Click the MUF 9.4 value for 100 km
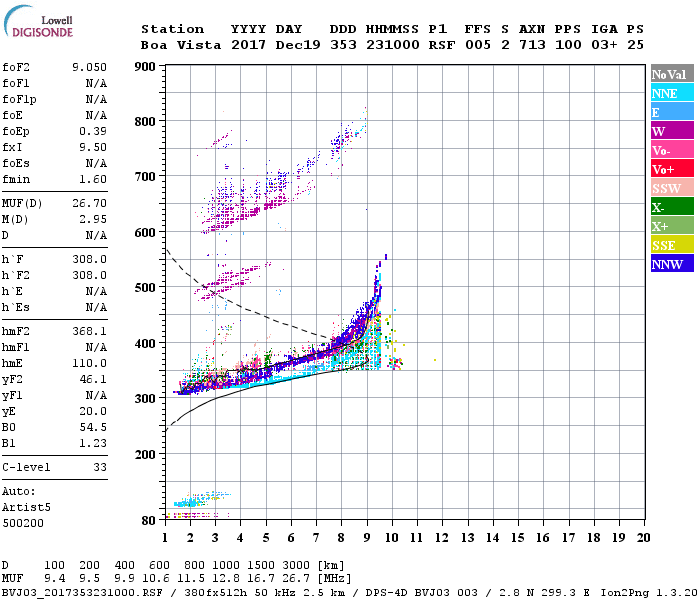The width and height of the screenshot is (700, 600). pyautogui.click(x=54, y=579)
